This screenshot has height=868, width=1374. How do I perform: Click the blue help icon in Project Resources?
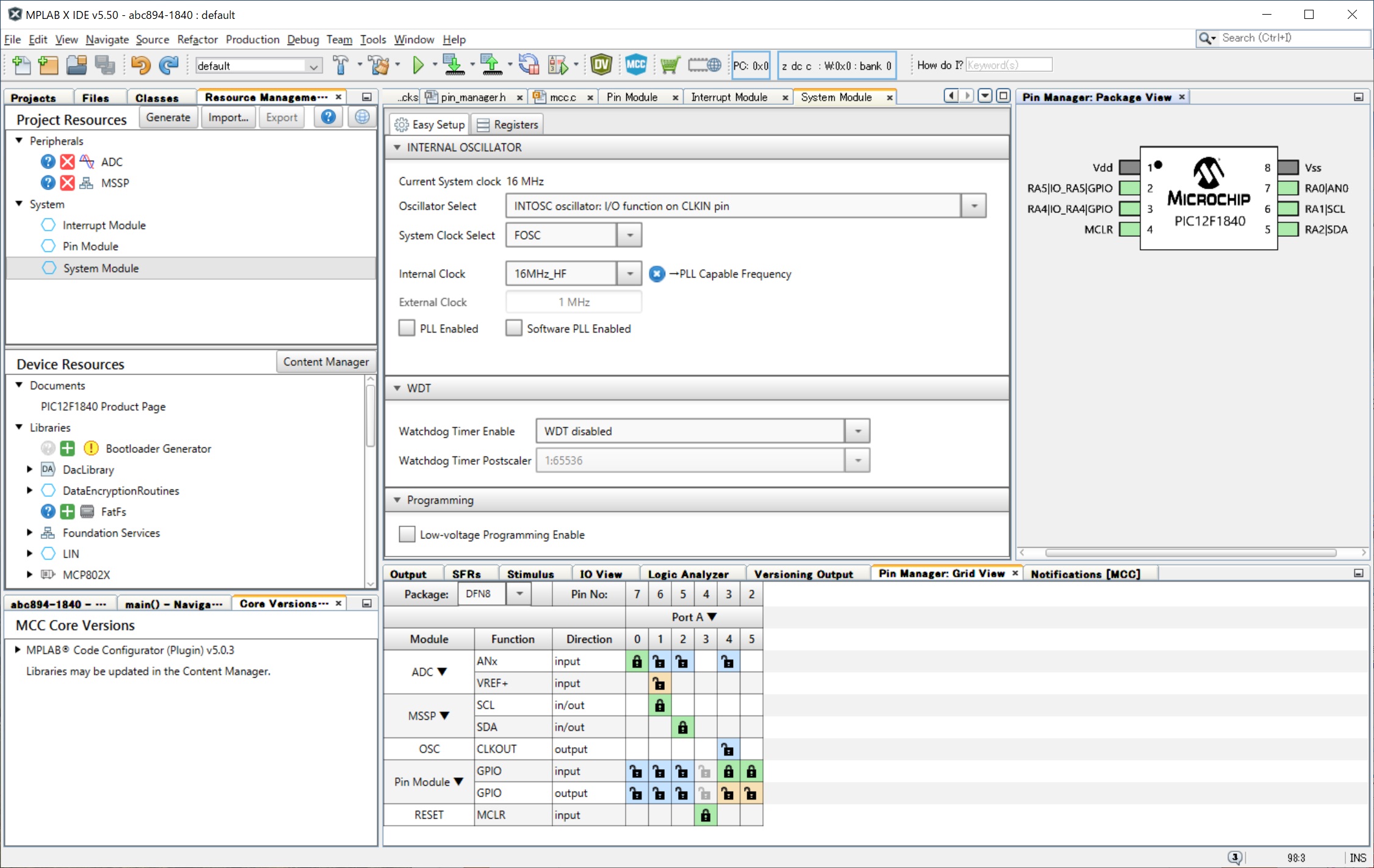(328, 117)
